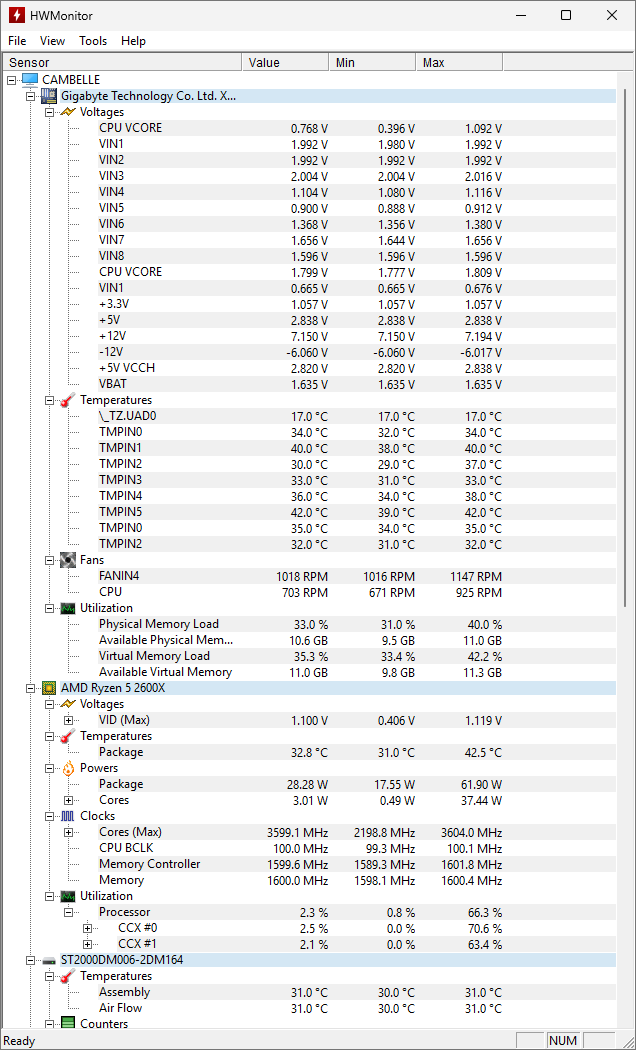Click the vertical scrollbar thumb

click(x=626, y=348)
